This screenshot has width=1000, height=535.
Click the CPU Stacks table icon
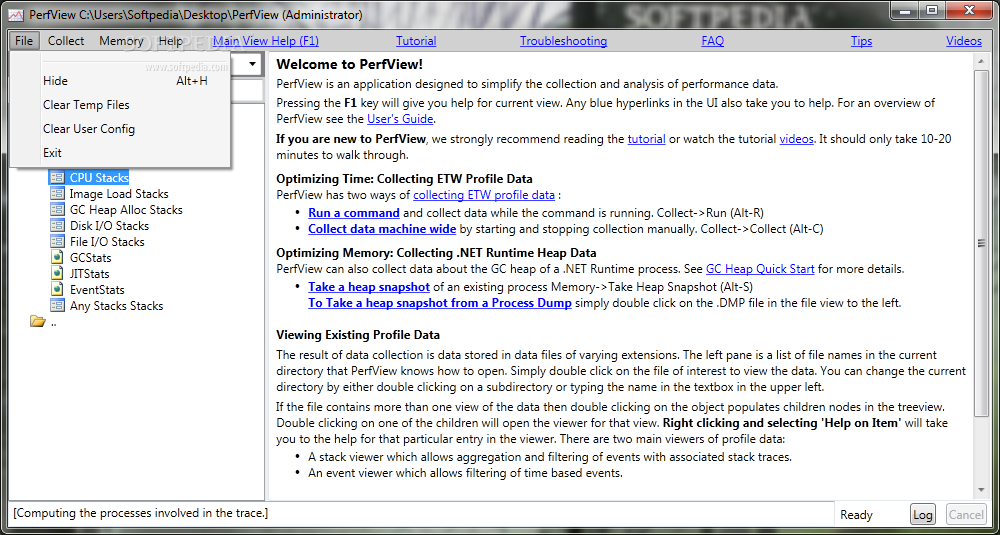tap(57, 178)
